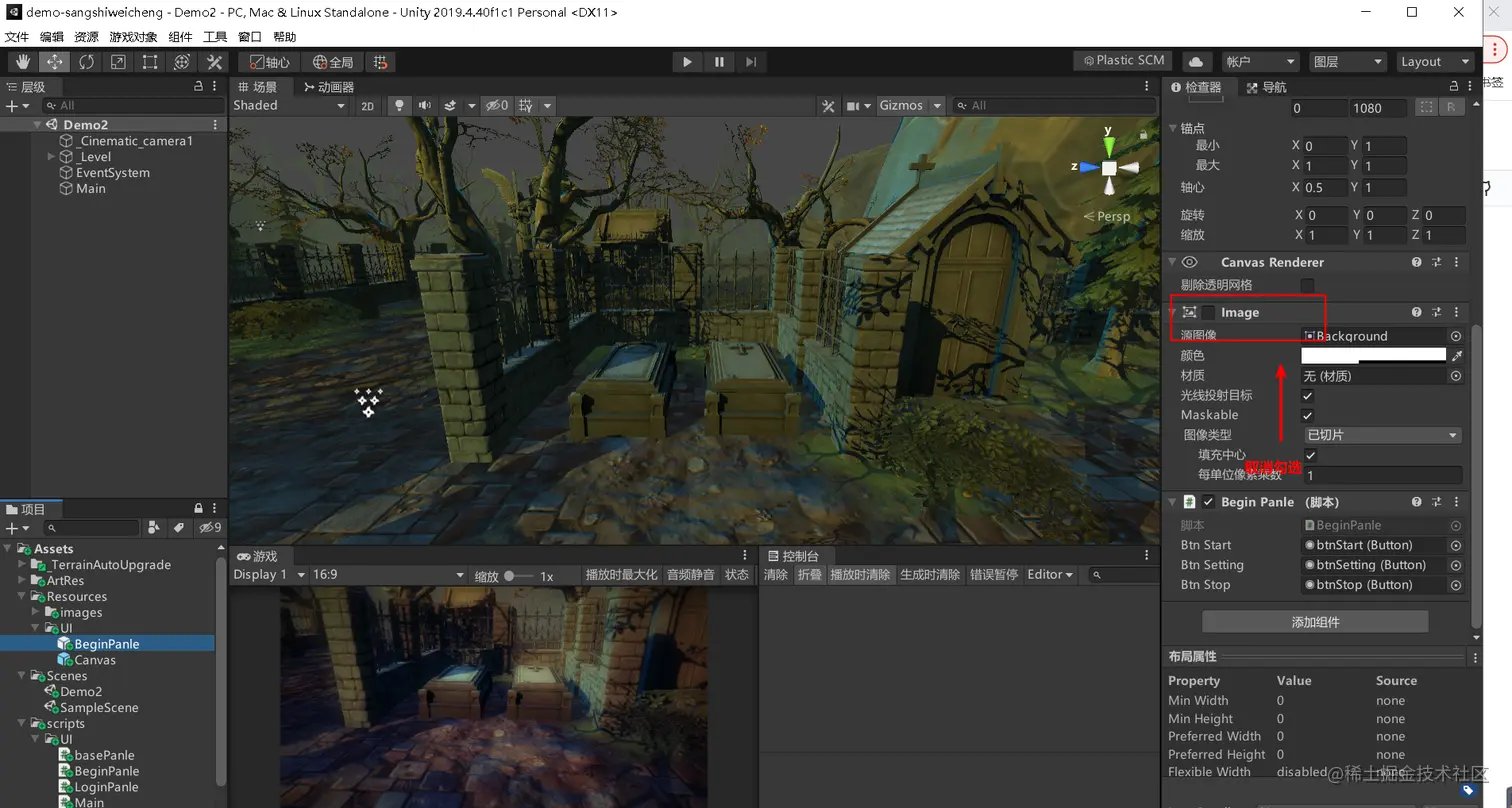The image size is (1512, 808).
Task: Click the 音频静音 button in the Game view toolbar
Action: point(691,575)
